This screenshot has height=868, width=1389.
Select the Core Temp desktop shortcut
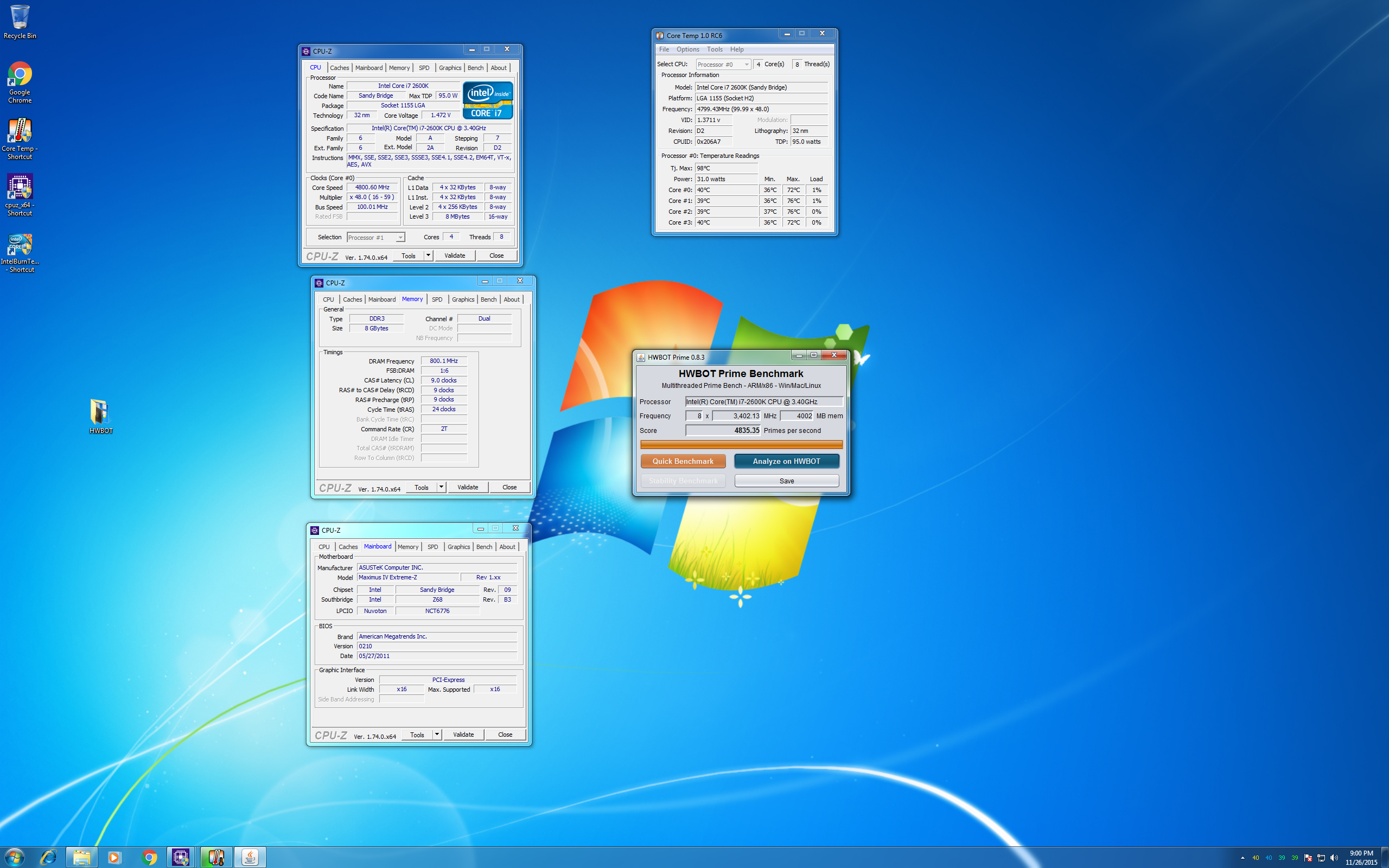click(20, 139)
